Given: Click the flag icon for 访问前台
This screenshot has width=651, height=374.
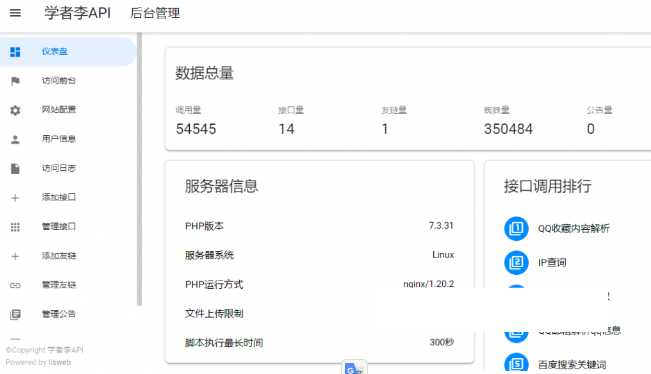Looking at the screenshot, I should [15, 81].
